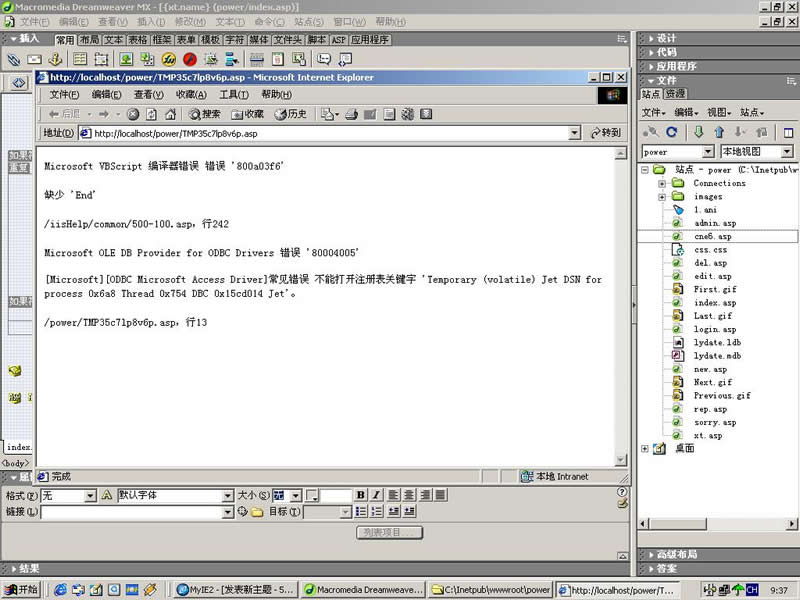
Task: Click the Point to File target icon
Action: coord(242,511)
